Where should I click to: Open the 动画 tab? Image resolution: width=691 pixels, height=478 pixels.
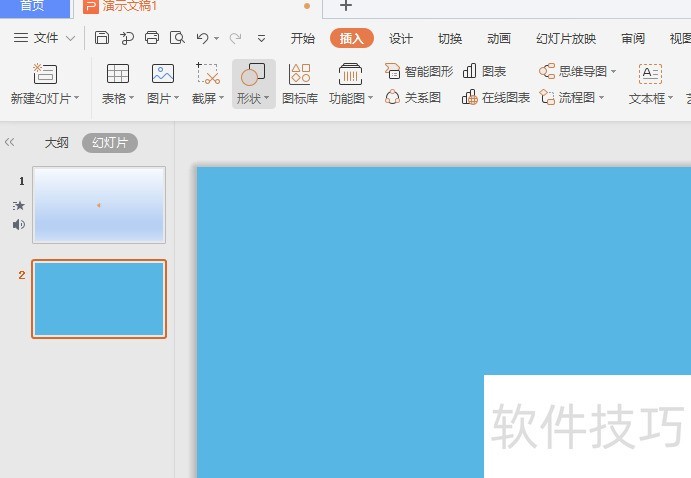coord(498,39)
